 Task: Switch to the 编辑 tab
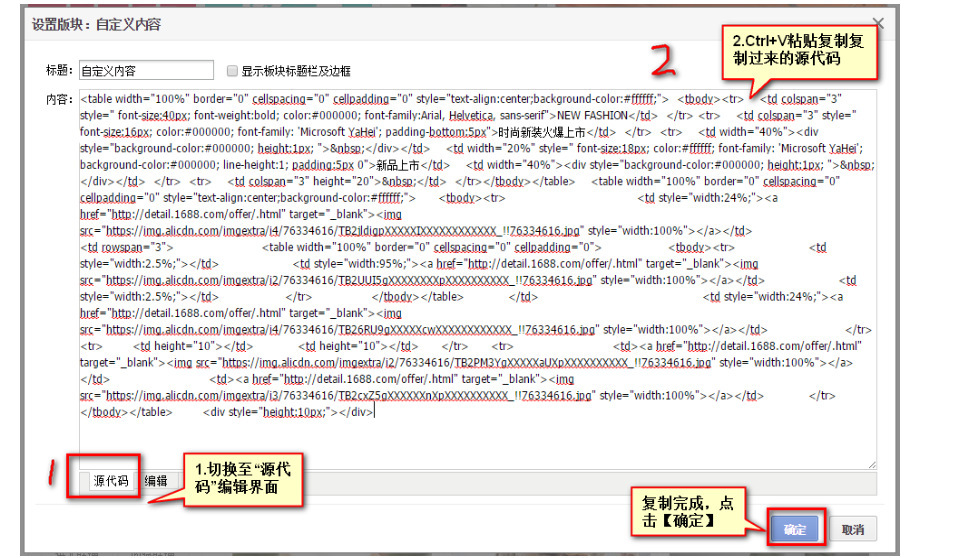coord(156,481)
